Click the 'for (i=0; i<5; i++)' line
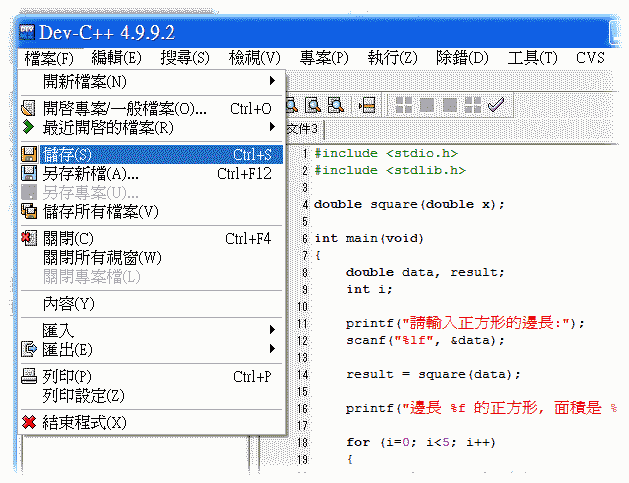The image size is (629, 483). [x=421, y=442]
